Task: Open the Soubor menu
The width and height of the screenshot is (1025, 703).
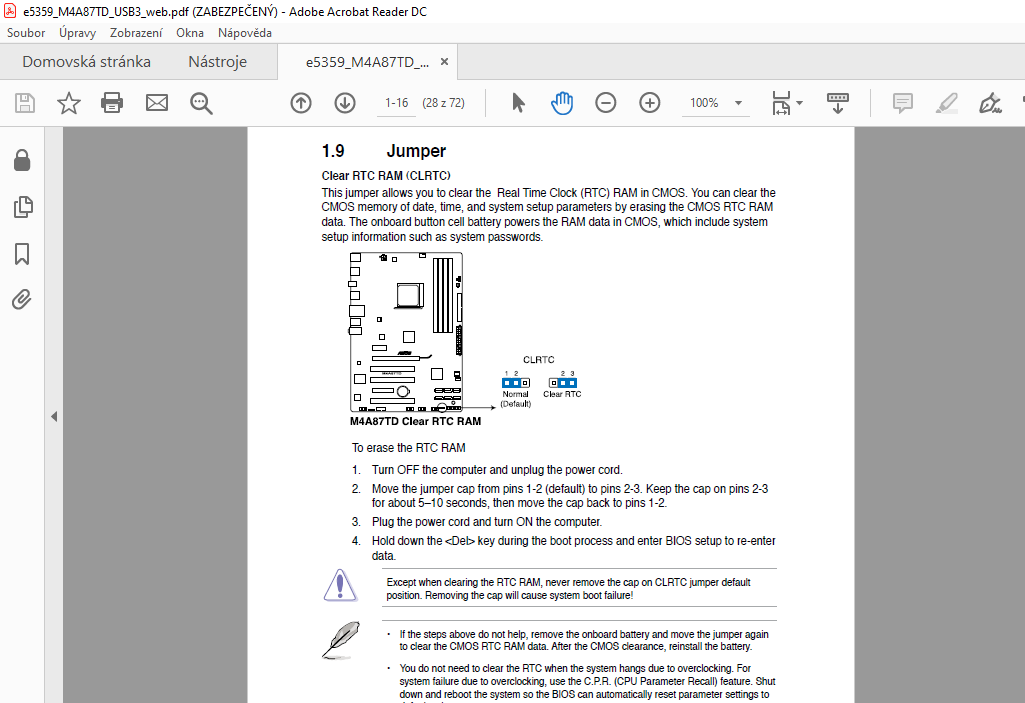Action: [26, 33]
